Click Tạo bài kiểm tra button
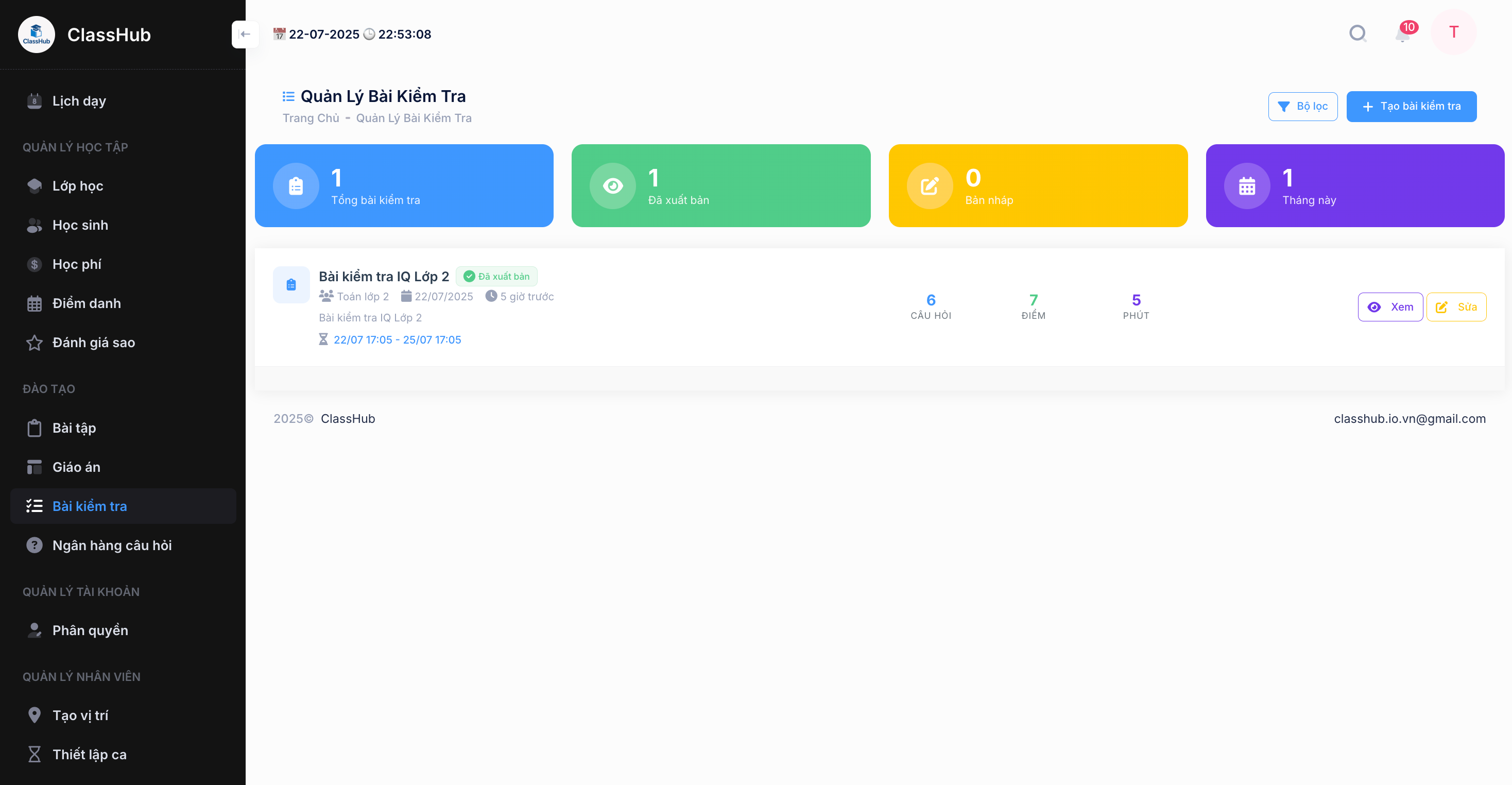Viewport: 1512px width, 785px height. 1411,106
